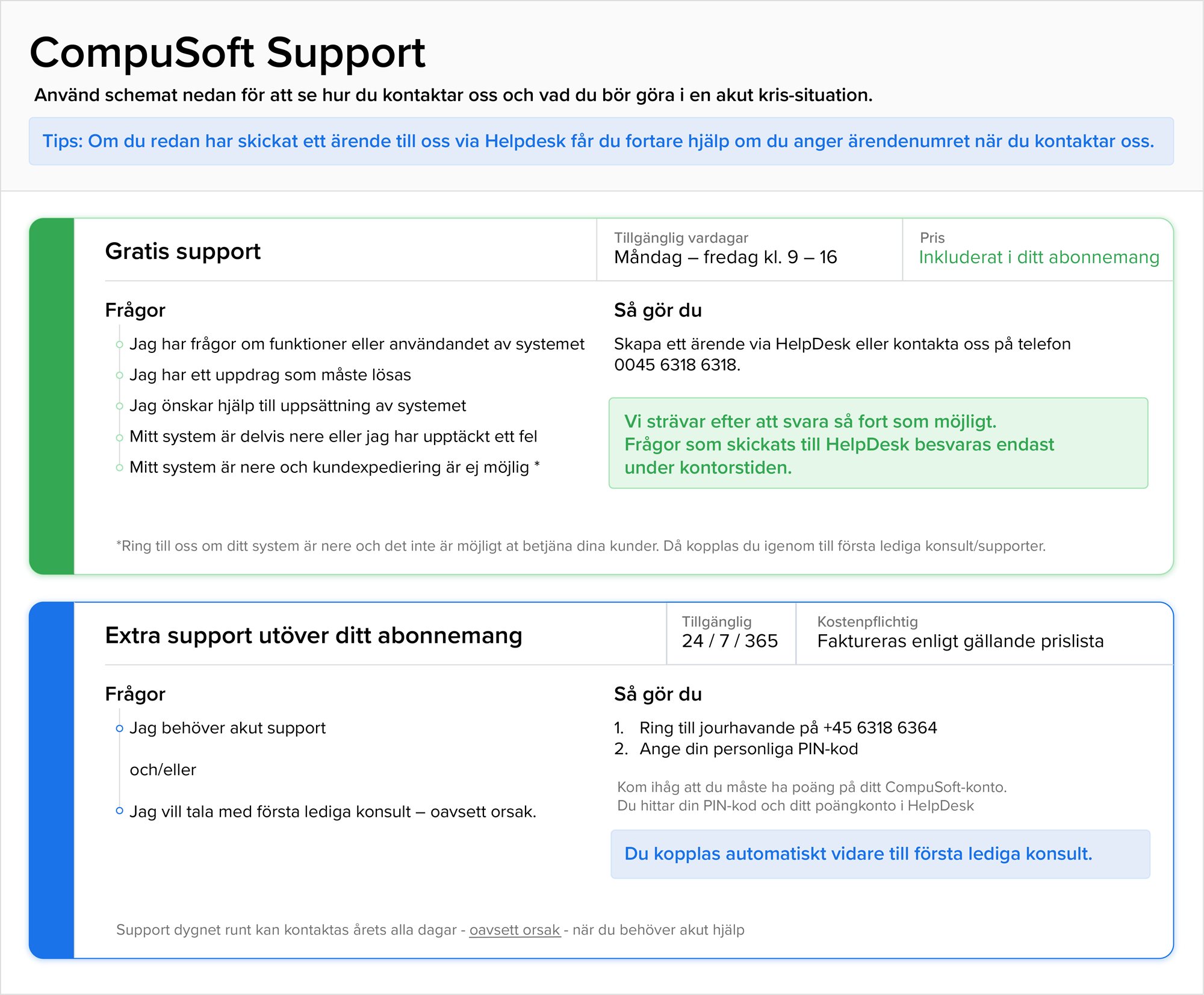Click the green HelpDesk response time notice
The width and height of the screenshot is (1204, 995).
pyautogui.click(x=878, y=443)
